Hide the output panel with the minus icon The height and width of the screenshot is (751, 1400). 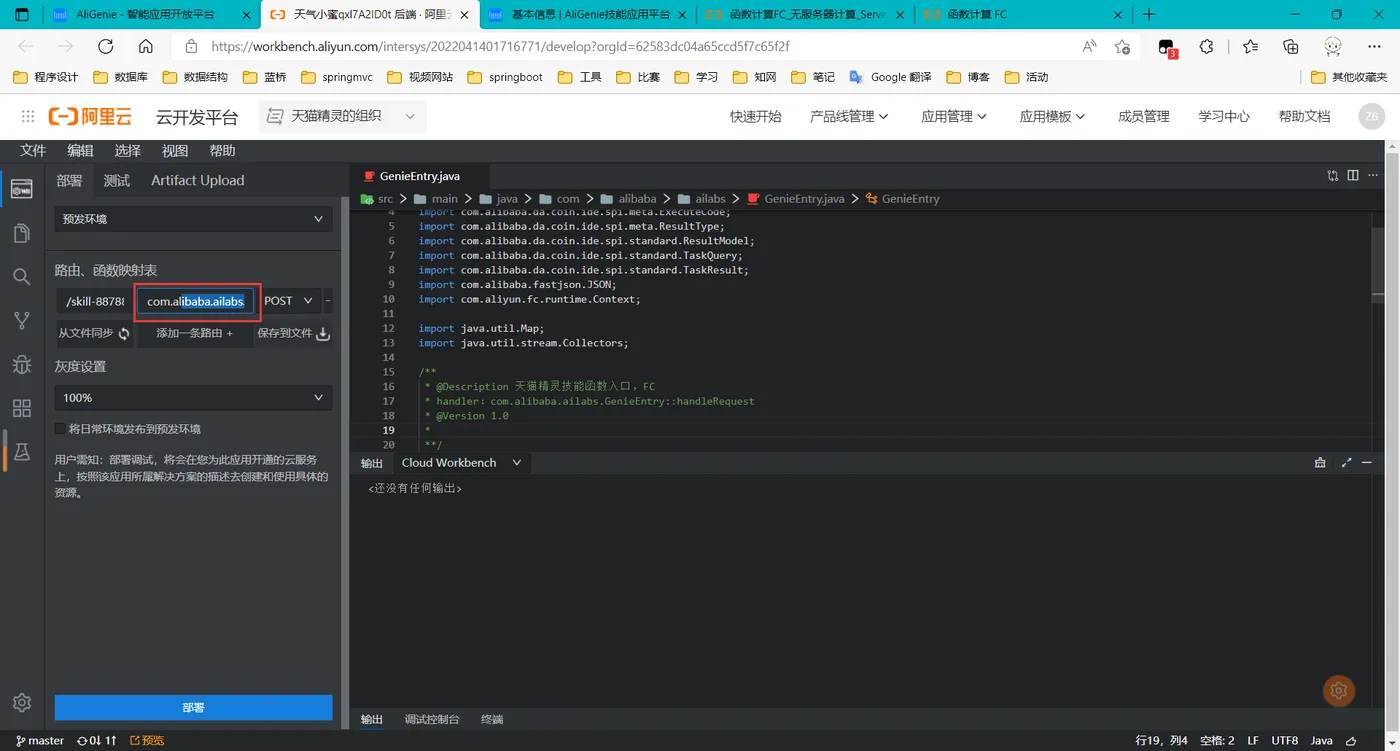pos(1366,463)
